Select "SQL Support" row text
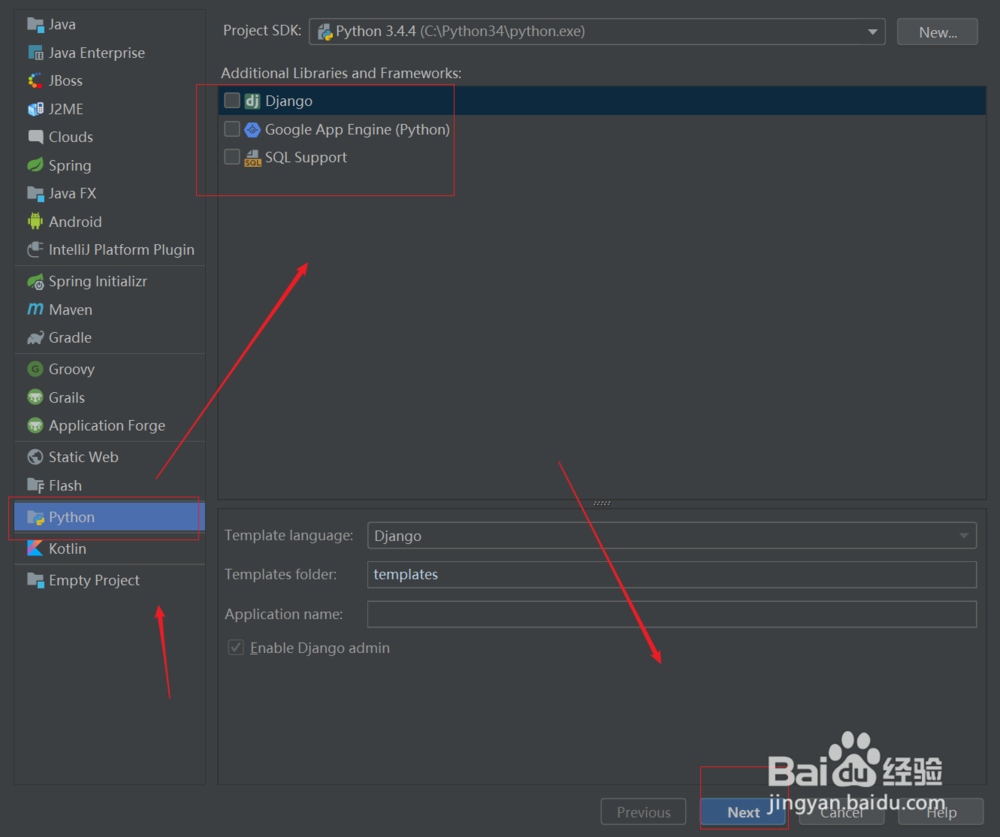The width and height of the screenshot is (1000, 837). click(x=306, y=158)
